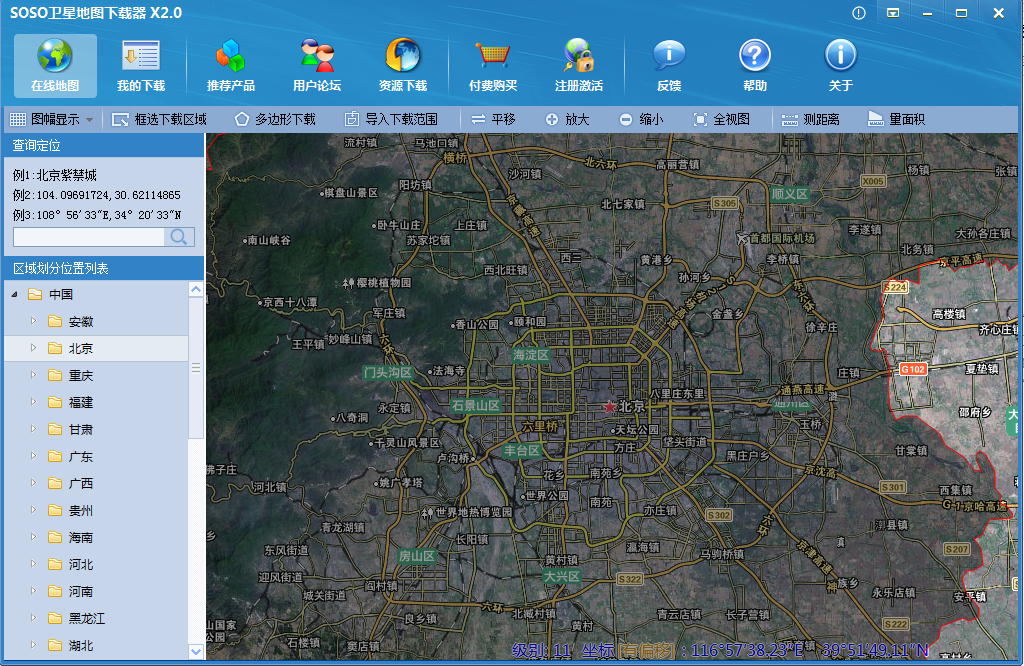
Task: Open 付费购买 purchase page
Action: [493, 66]
